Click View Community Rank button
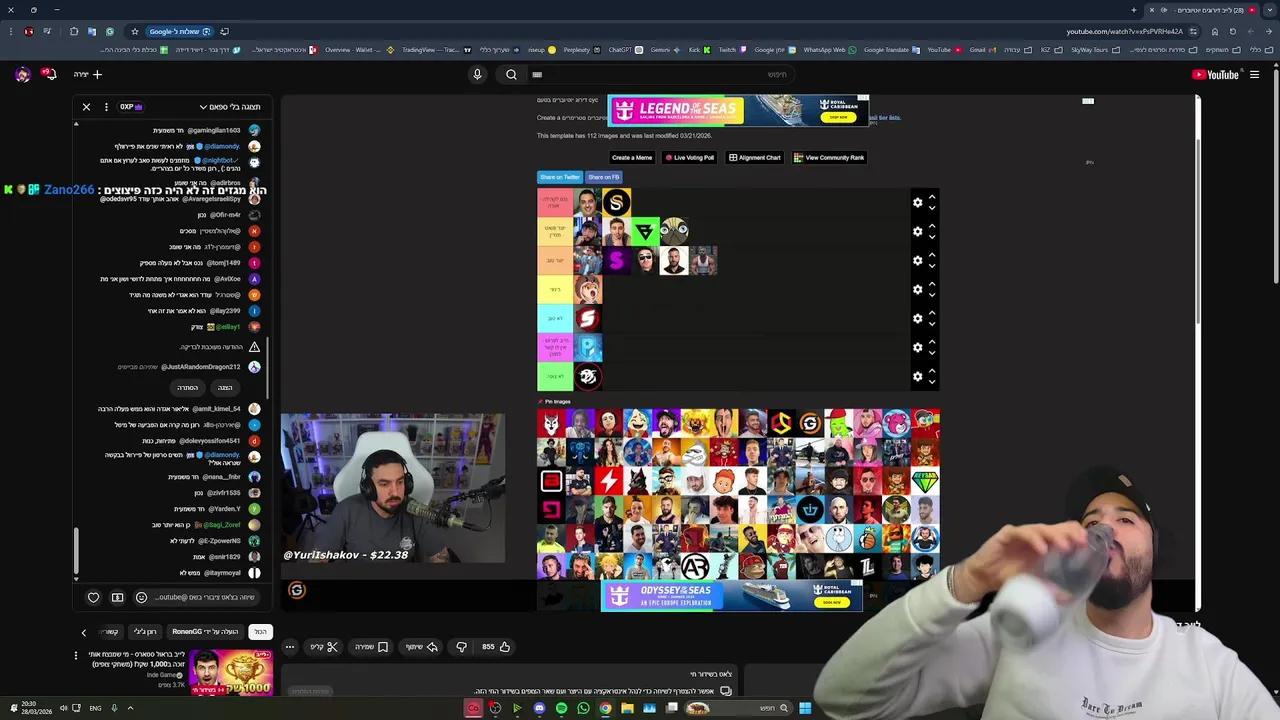1280x720 pixels. coord(829,157)
